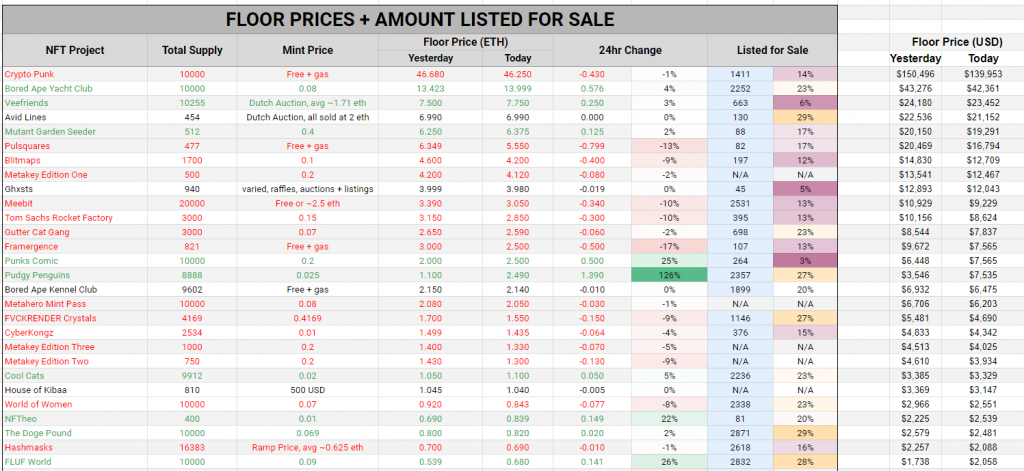Click the 'Bored Ape Yacht Club' cell
The width and height of the screenshot is (1024, 471).
pyautogui.click(x=75, y=89)
